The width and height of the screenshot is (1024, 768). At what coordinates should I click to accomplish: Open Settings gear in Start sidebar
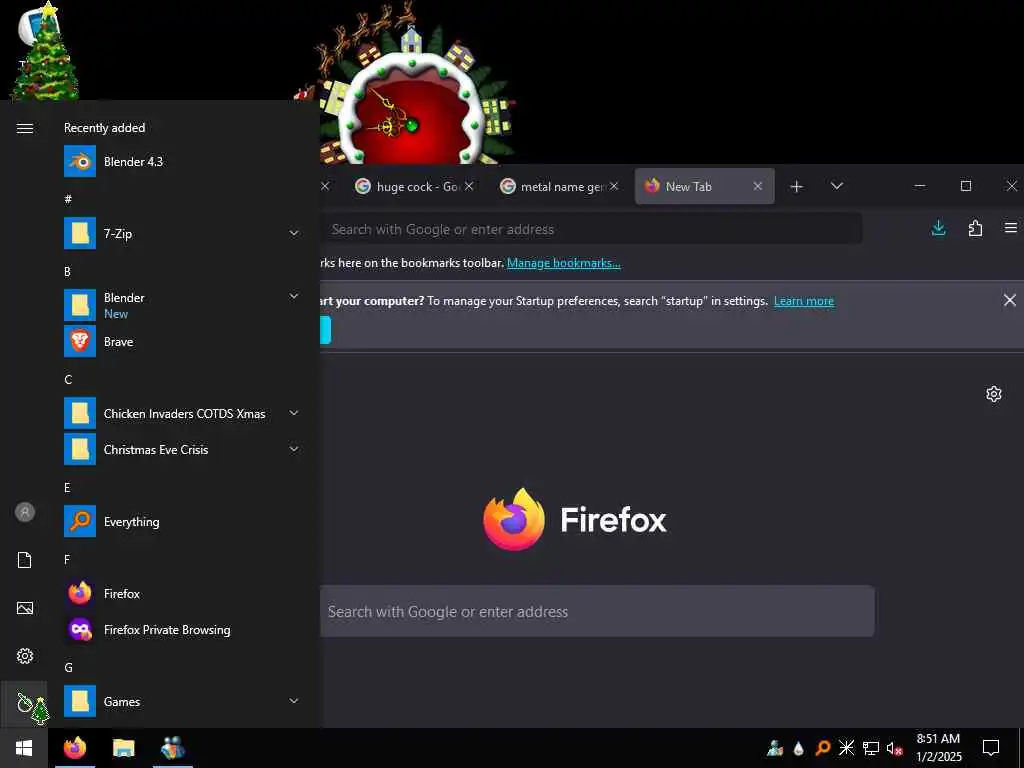(x=25, y=656)
